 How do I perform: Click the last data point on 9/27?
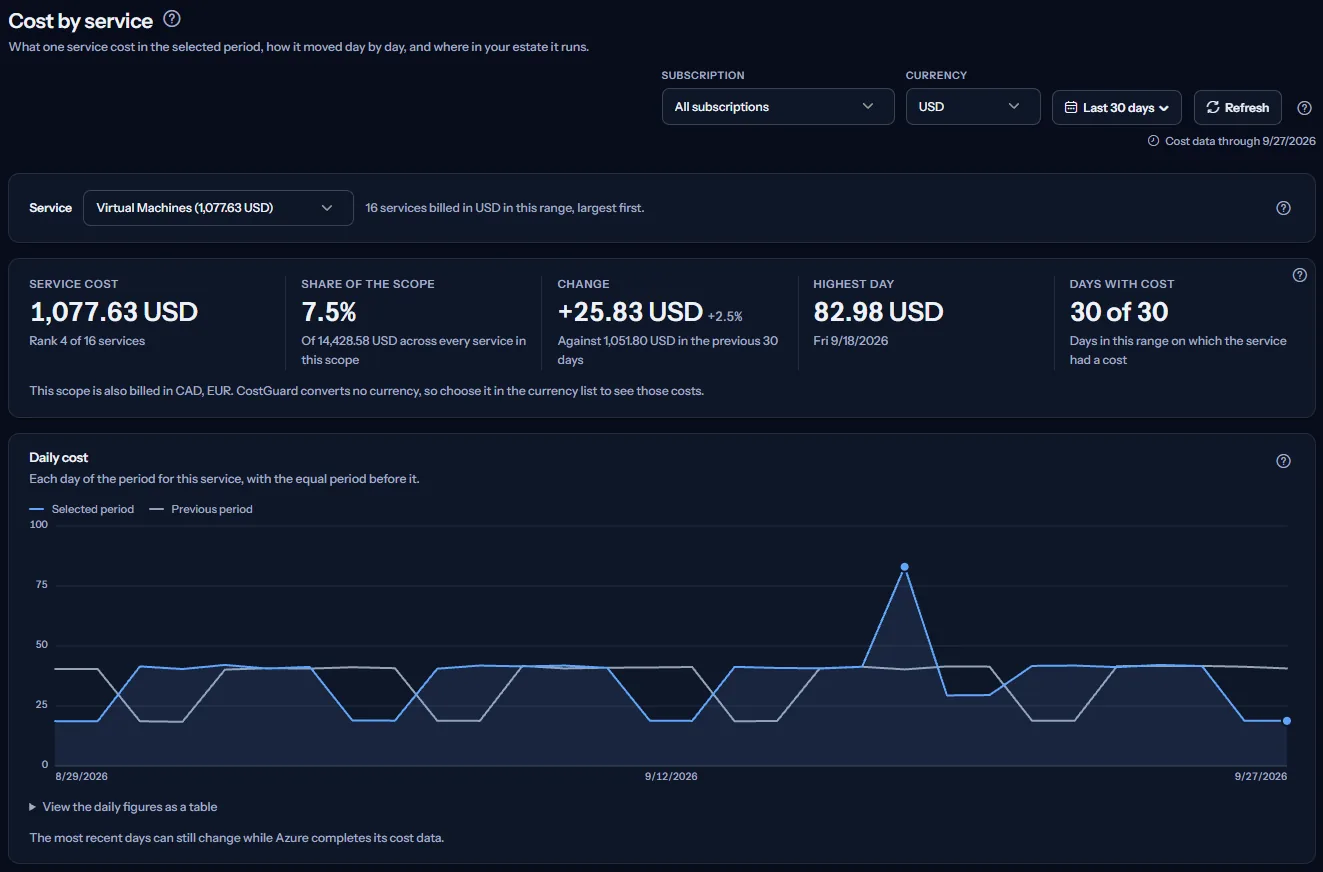(1287, 720)
